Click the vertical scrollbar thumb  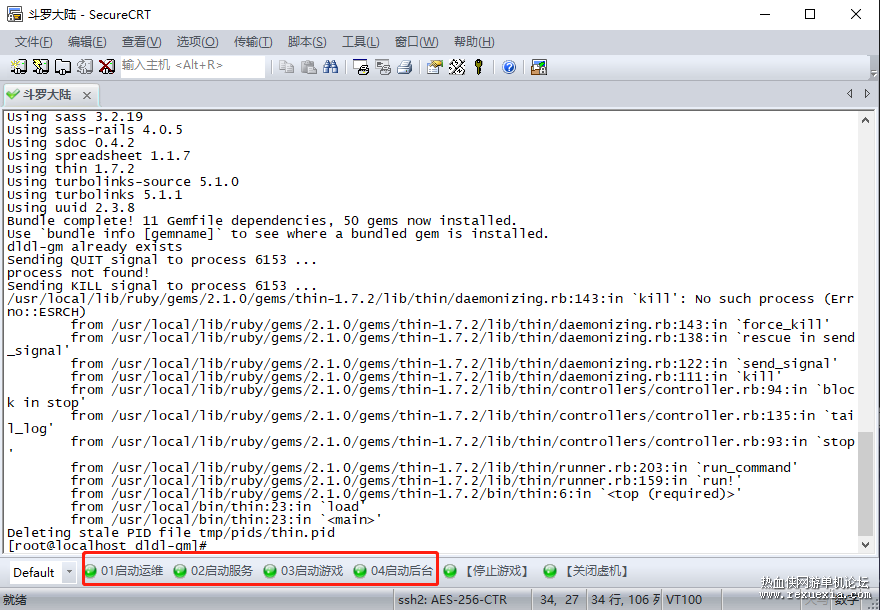pos(865,484)
